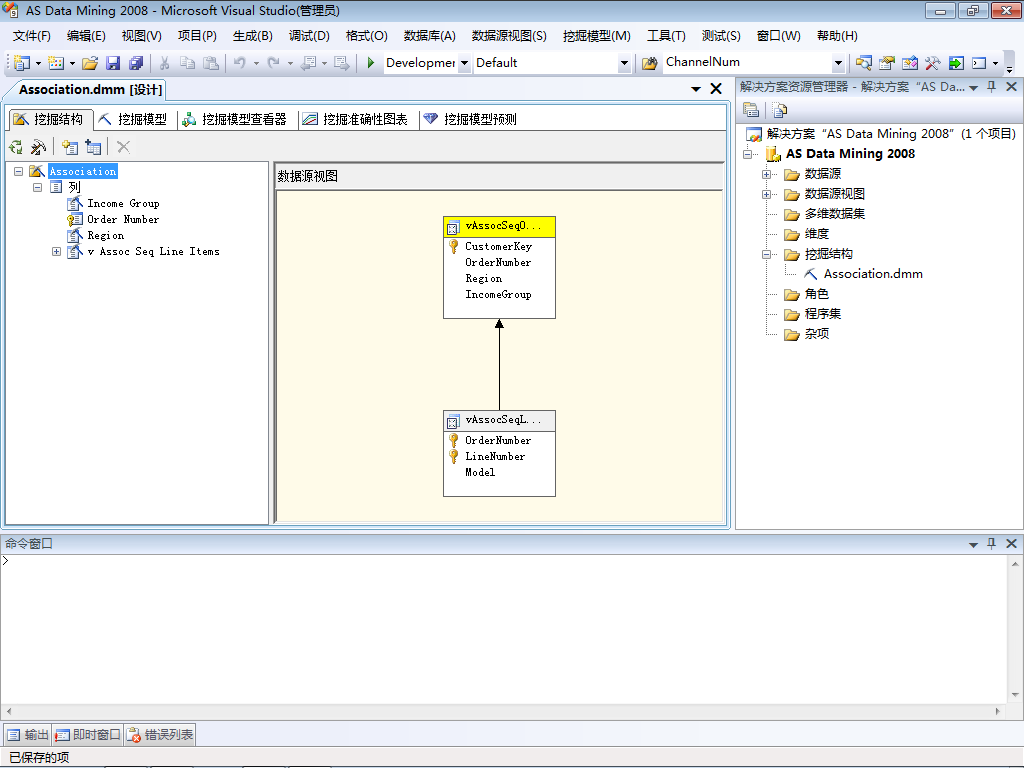
Task: Collapse the AS Data Mining 2008 project node
Action: pos(748,155)
